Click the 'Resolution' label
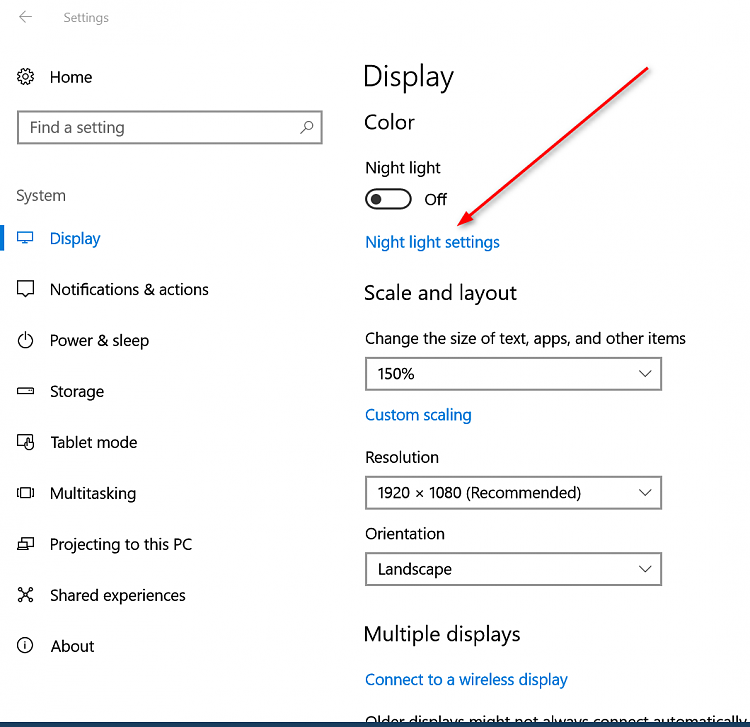This screenshot has width=750, height=727. (x=402, y=457)
